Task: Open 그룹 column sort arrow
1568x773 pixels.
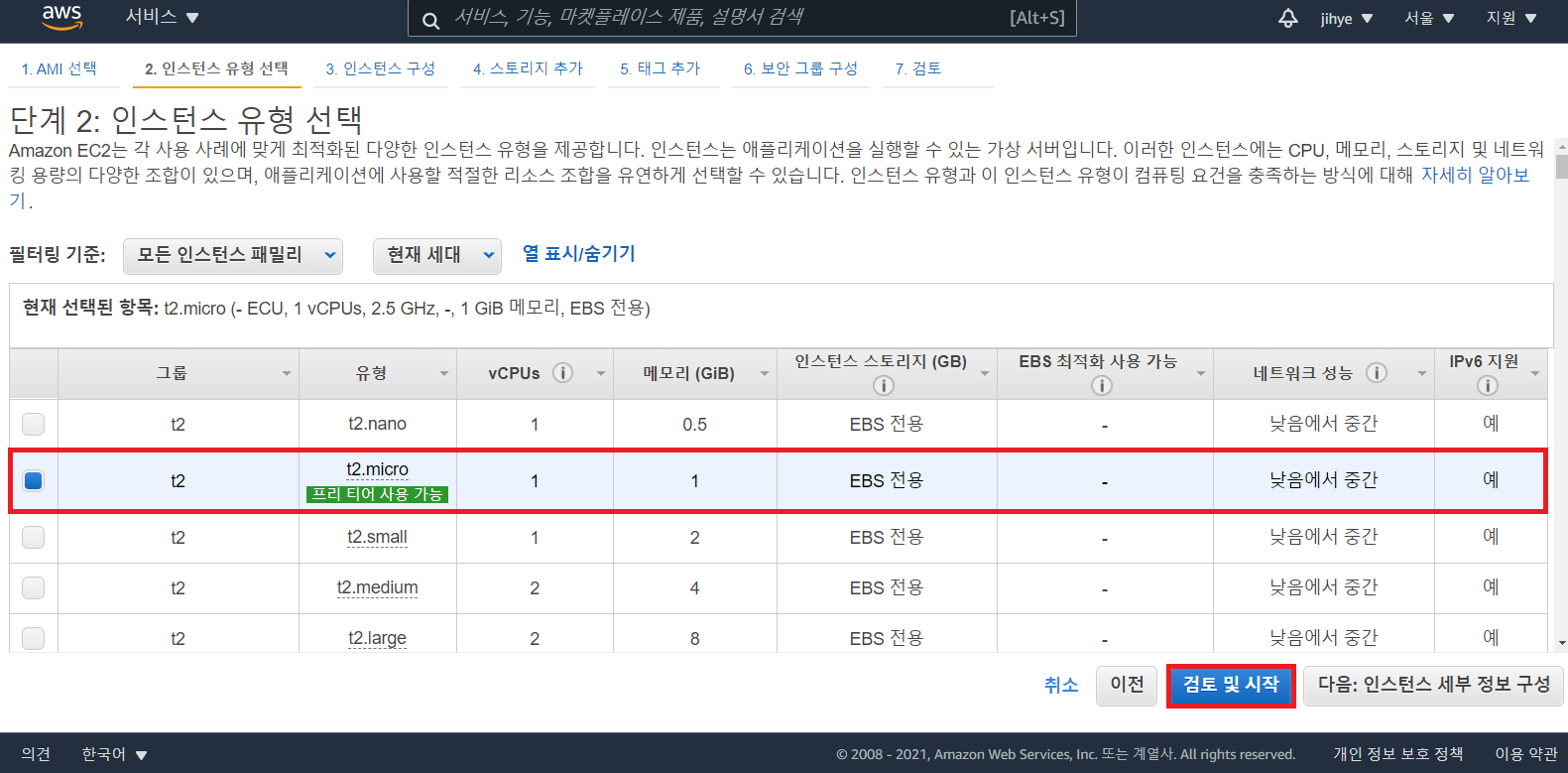Action: pos(287,374)
